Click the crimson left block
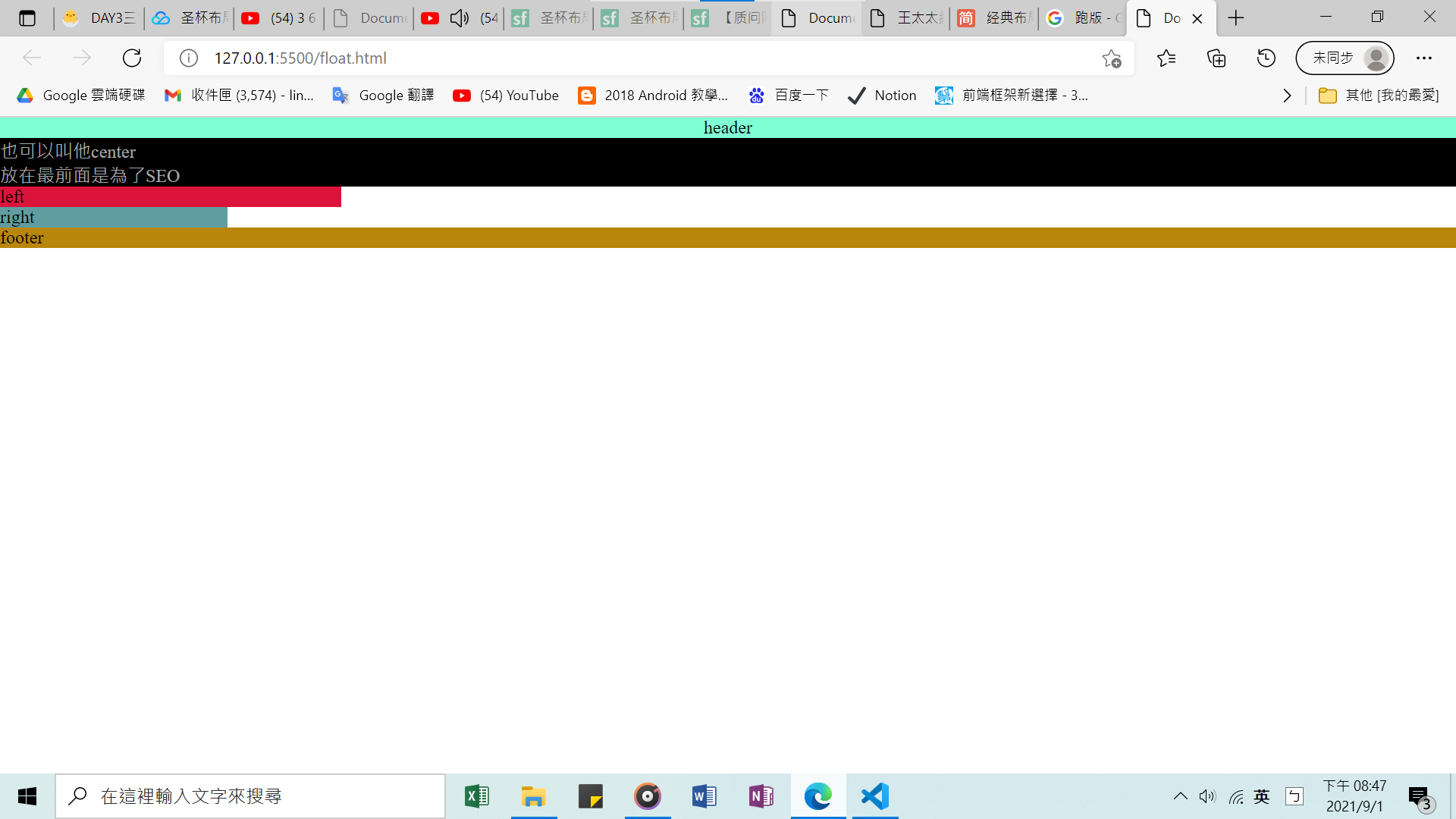The height and width of the screenshot is (819, 1456). [171, 197]
